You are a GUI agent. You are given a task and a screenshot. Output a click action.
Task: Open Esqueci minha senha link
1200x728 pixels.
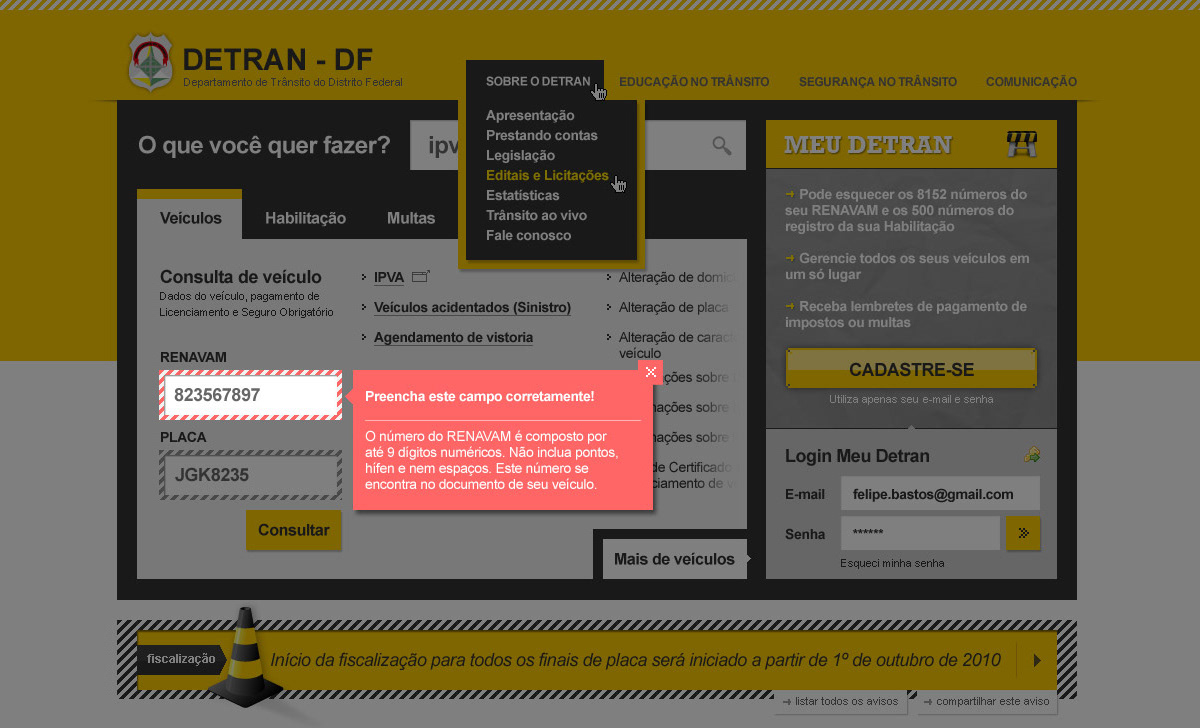click(x=892, y=563)
